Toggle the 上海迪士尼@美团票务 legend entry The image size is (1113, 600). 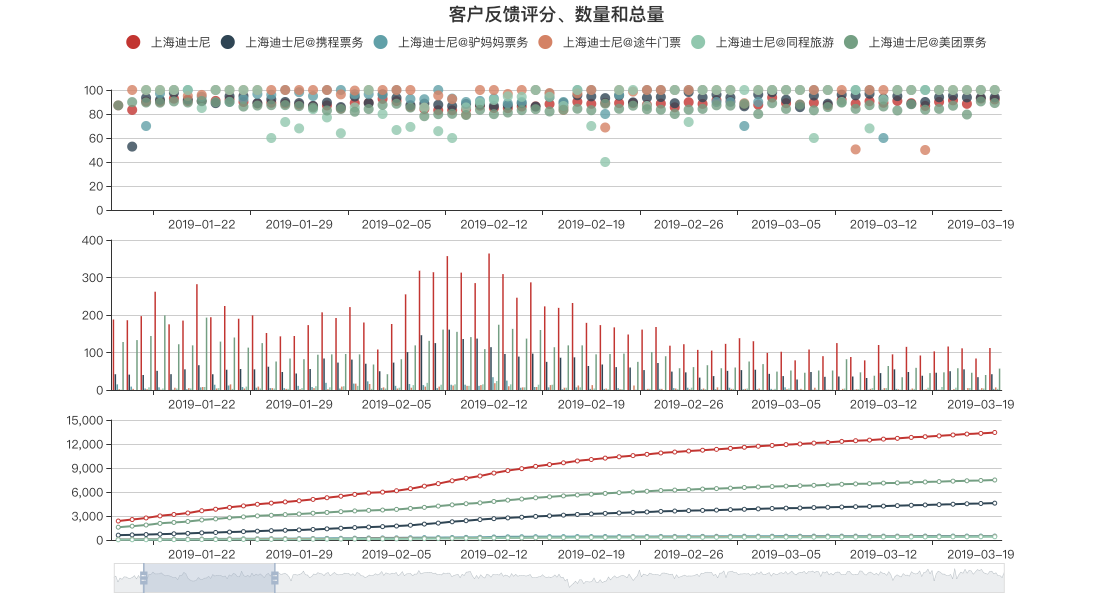pyautogui.click(x=915, y=43)
